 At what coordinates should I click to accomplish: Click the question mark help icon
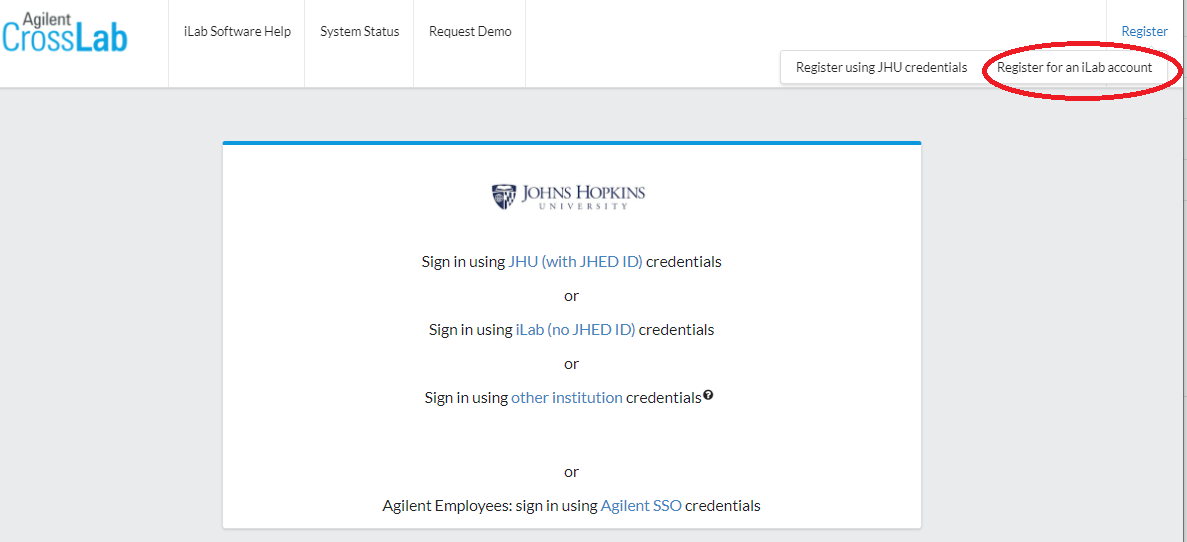[708, 395]
